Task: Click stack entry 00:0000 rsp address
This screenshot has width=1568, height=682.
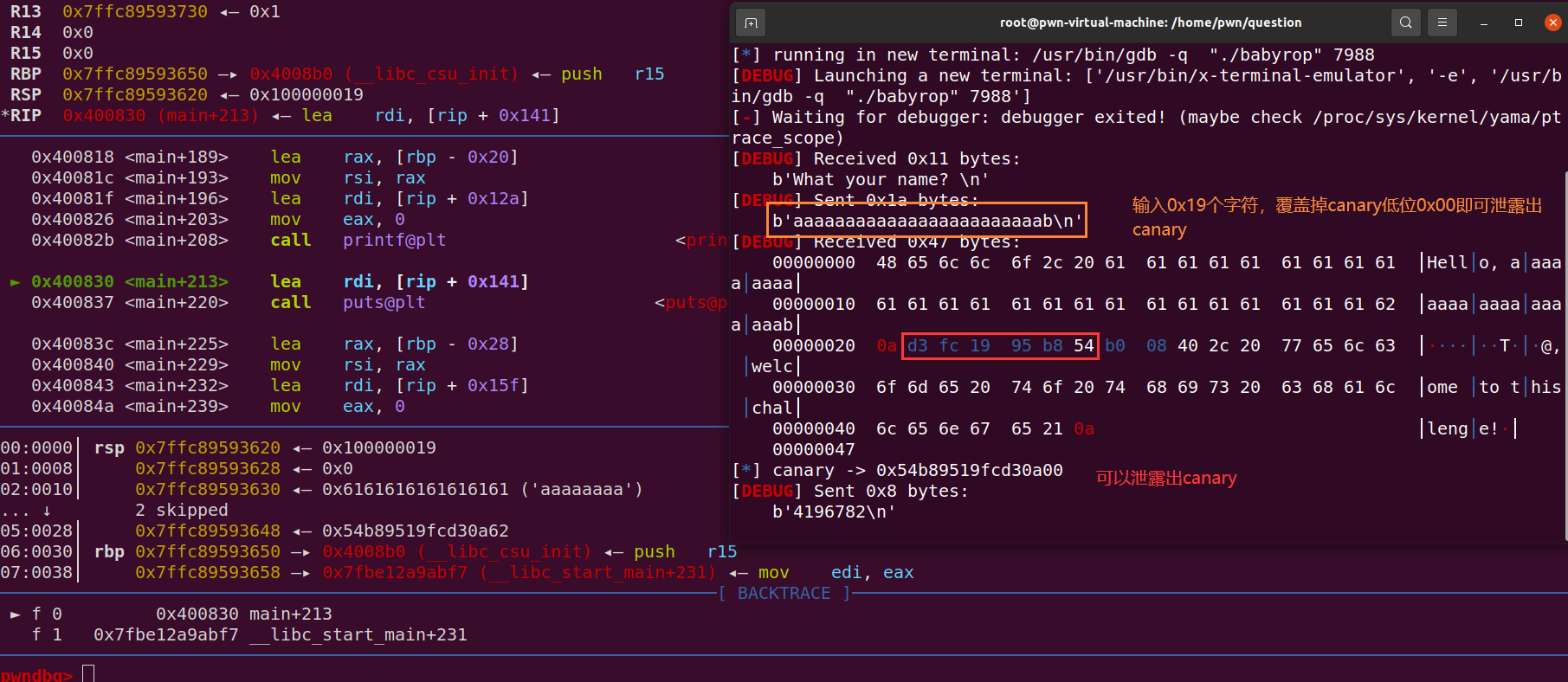Action: tap(208, 448)
